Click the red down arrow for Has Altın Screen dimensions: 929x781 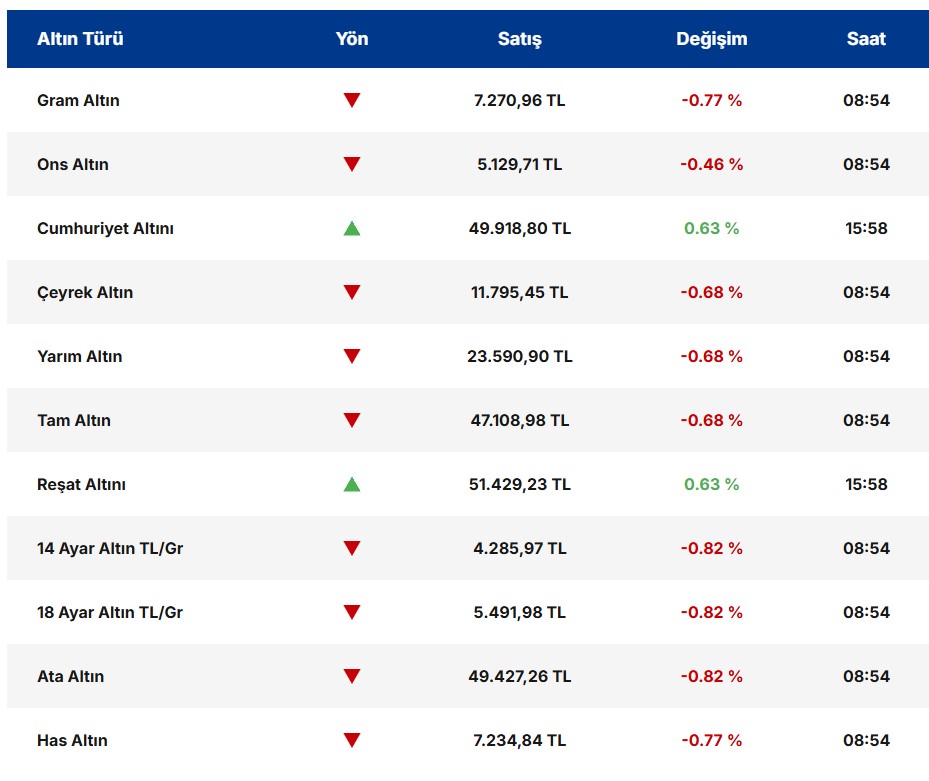point(351,740)
